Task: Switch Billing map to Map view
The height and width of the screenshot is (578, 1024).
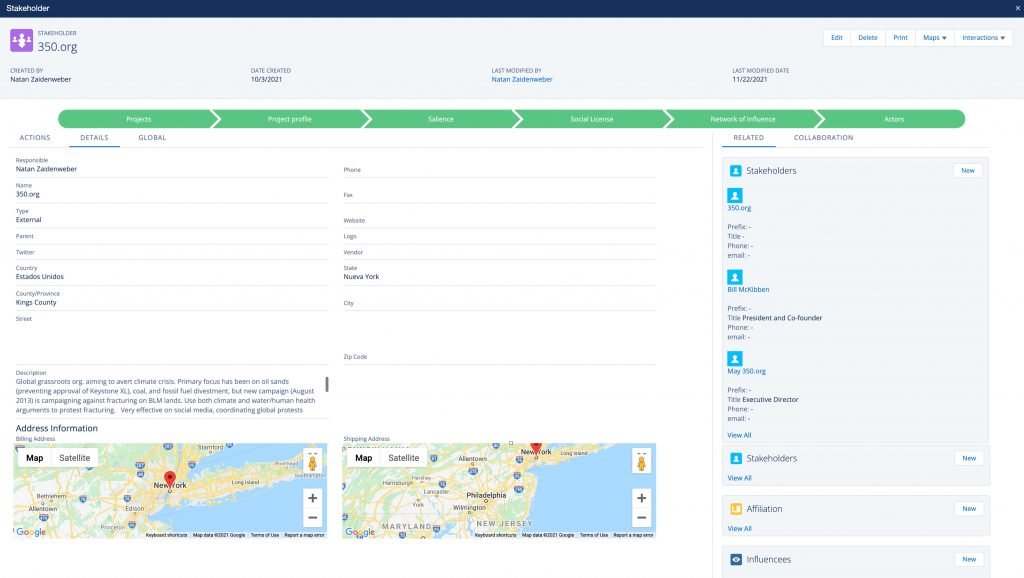Action: click(35, 458)
